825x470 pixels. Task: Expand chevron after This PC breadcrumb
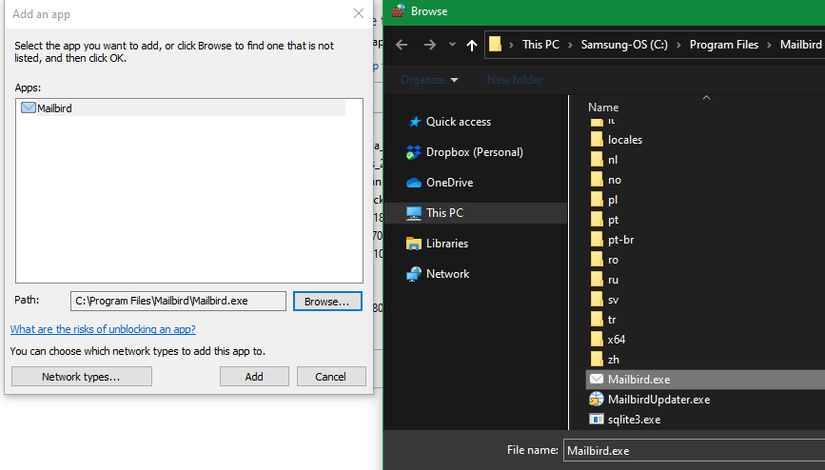570,45
